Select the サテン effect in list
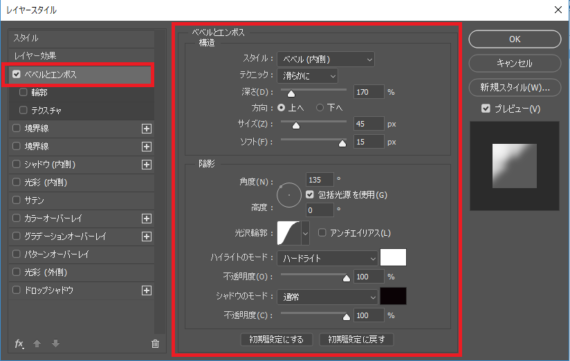This screenshot has width=570, height=361. coord(81,200)
